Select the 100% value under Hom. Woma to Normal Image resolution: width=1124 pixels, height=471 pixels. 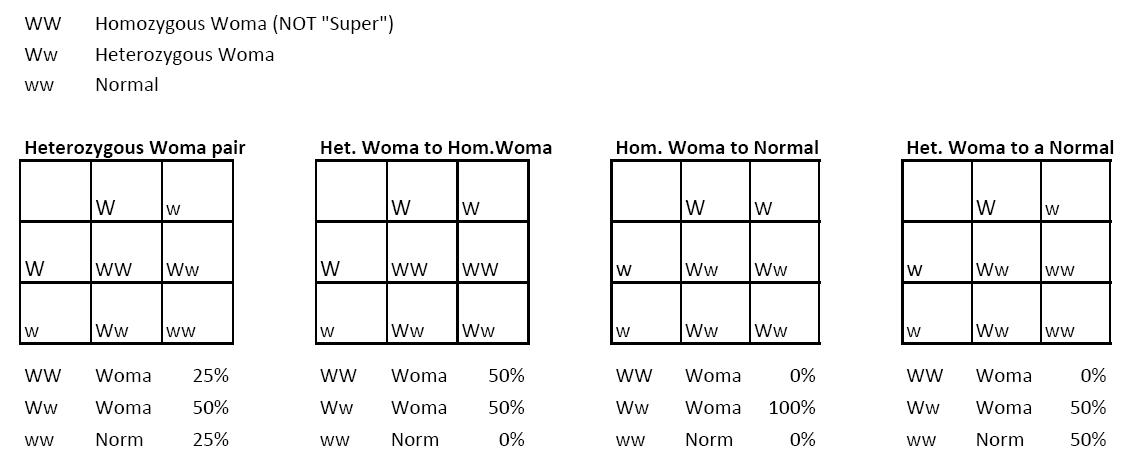[792, 407]
